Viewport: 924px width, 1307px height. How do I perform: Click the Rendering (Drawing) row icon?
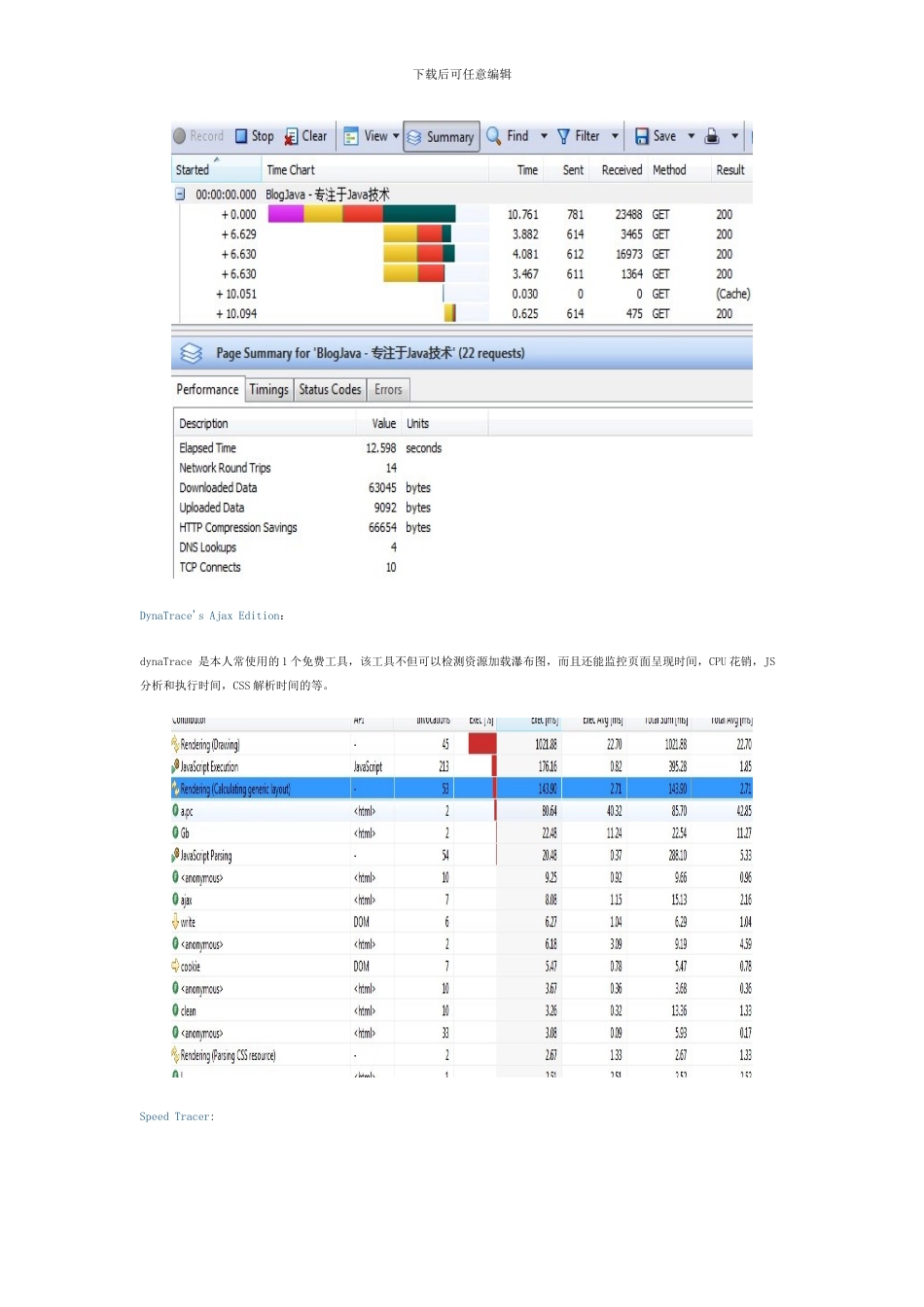pyautogui.click(x=175, y=744)
